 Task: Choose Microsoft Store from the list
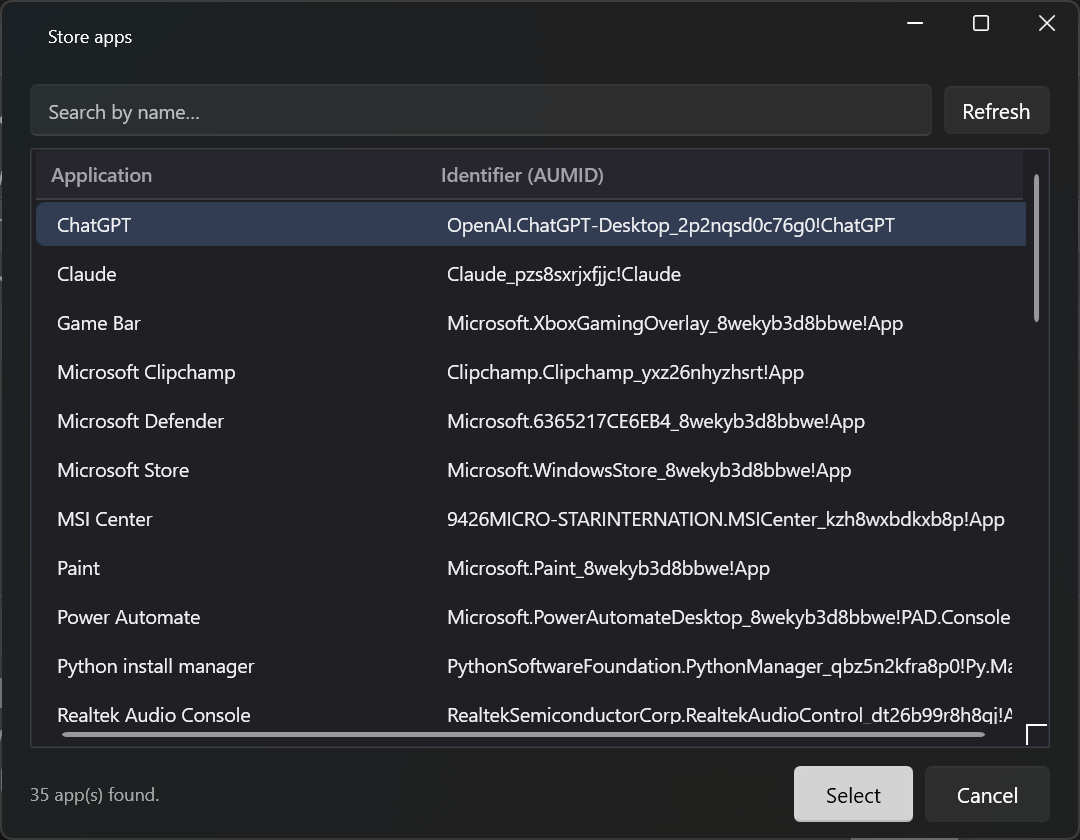coord(530,470)
